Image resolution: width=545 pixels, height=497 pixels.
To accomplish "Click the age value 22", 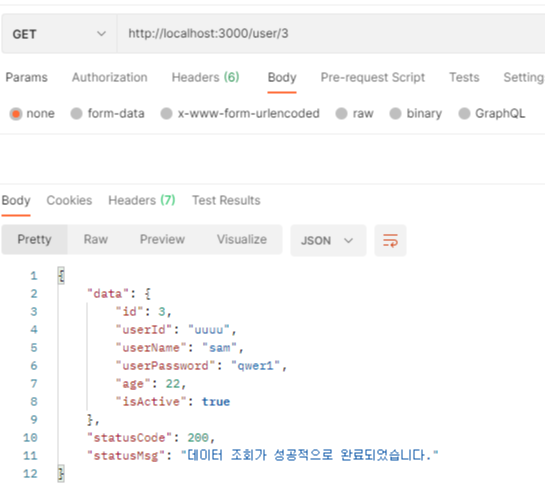I will [x=173, y=384].
